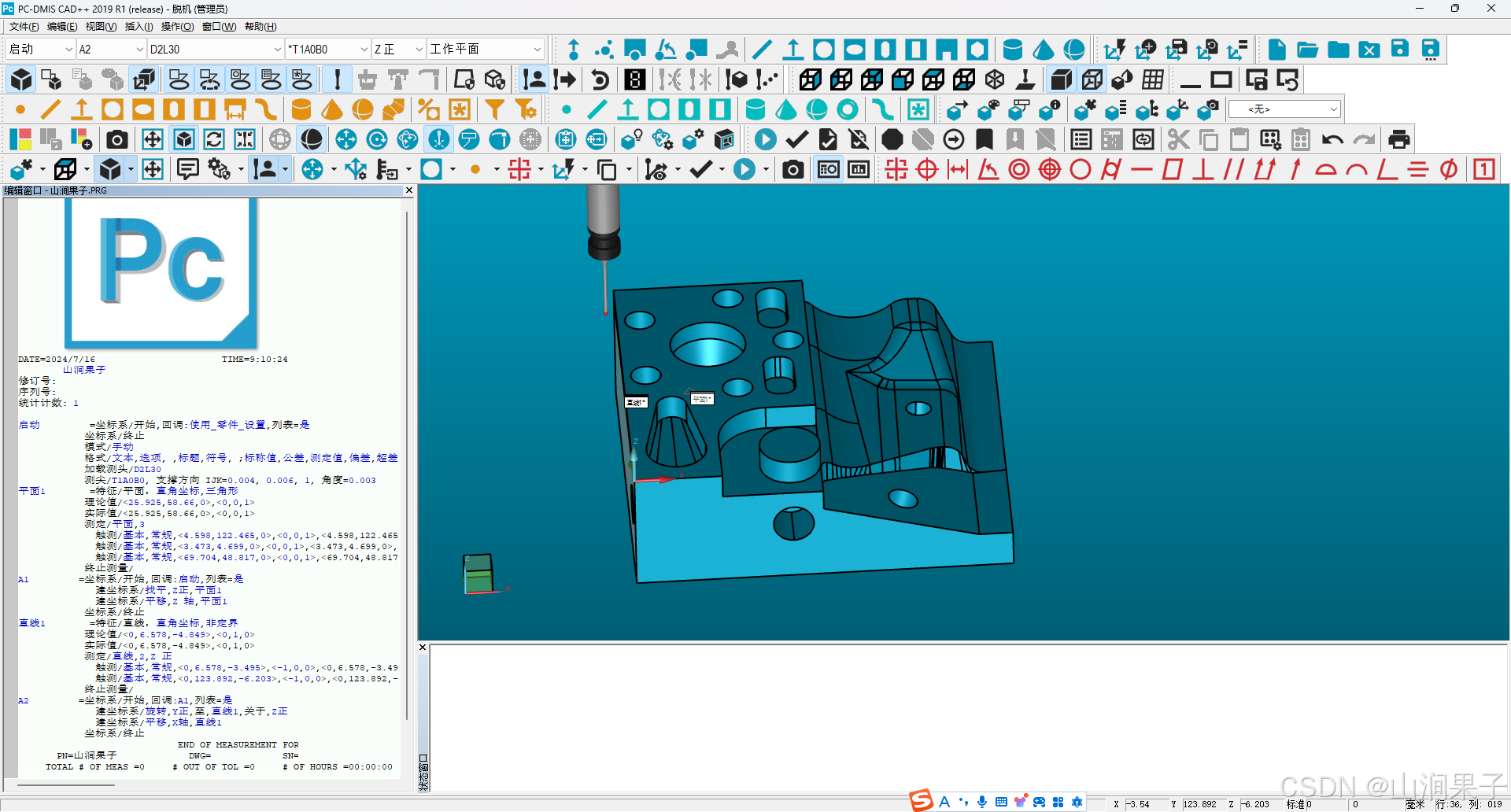
Task: Switch to DCC mode arrow icon
Action: click(x=565, y=79)
